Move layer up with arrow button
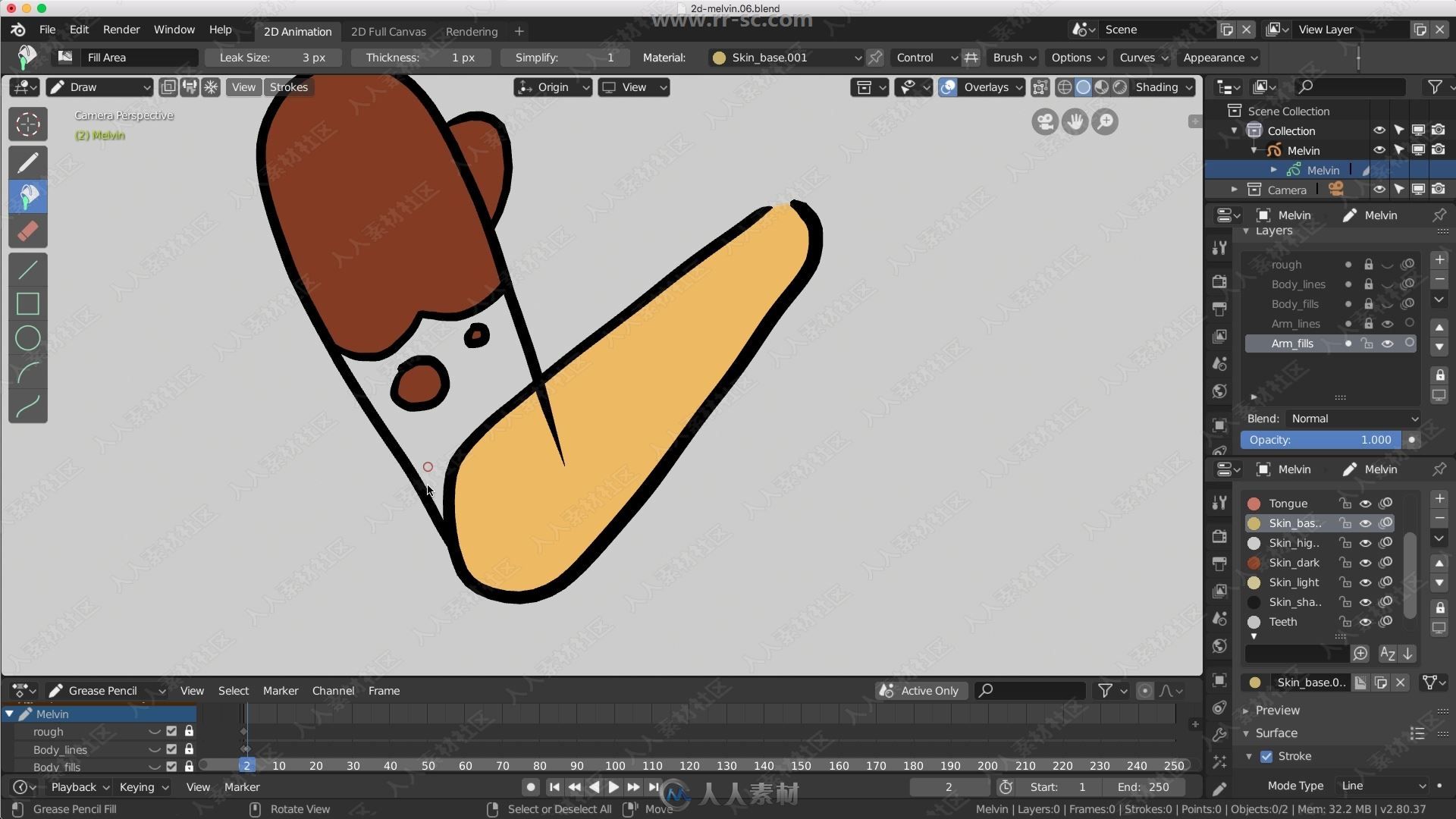The image size is (1456, 819). point(1439,328)
